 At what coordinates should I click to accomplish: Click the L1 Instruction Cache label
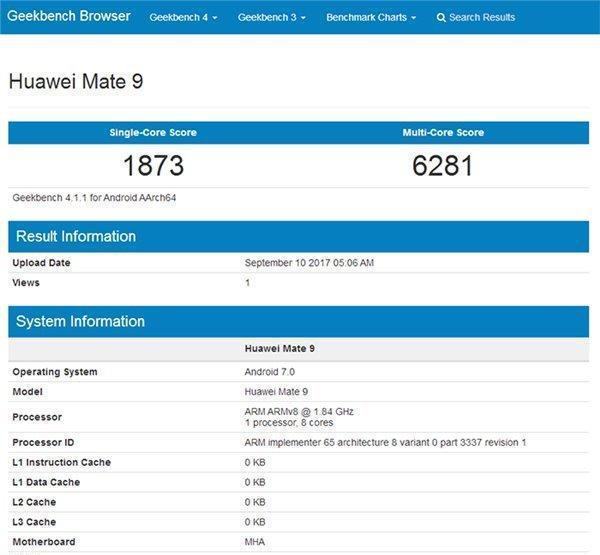[x=62, y=462]
